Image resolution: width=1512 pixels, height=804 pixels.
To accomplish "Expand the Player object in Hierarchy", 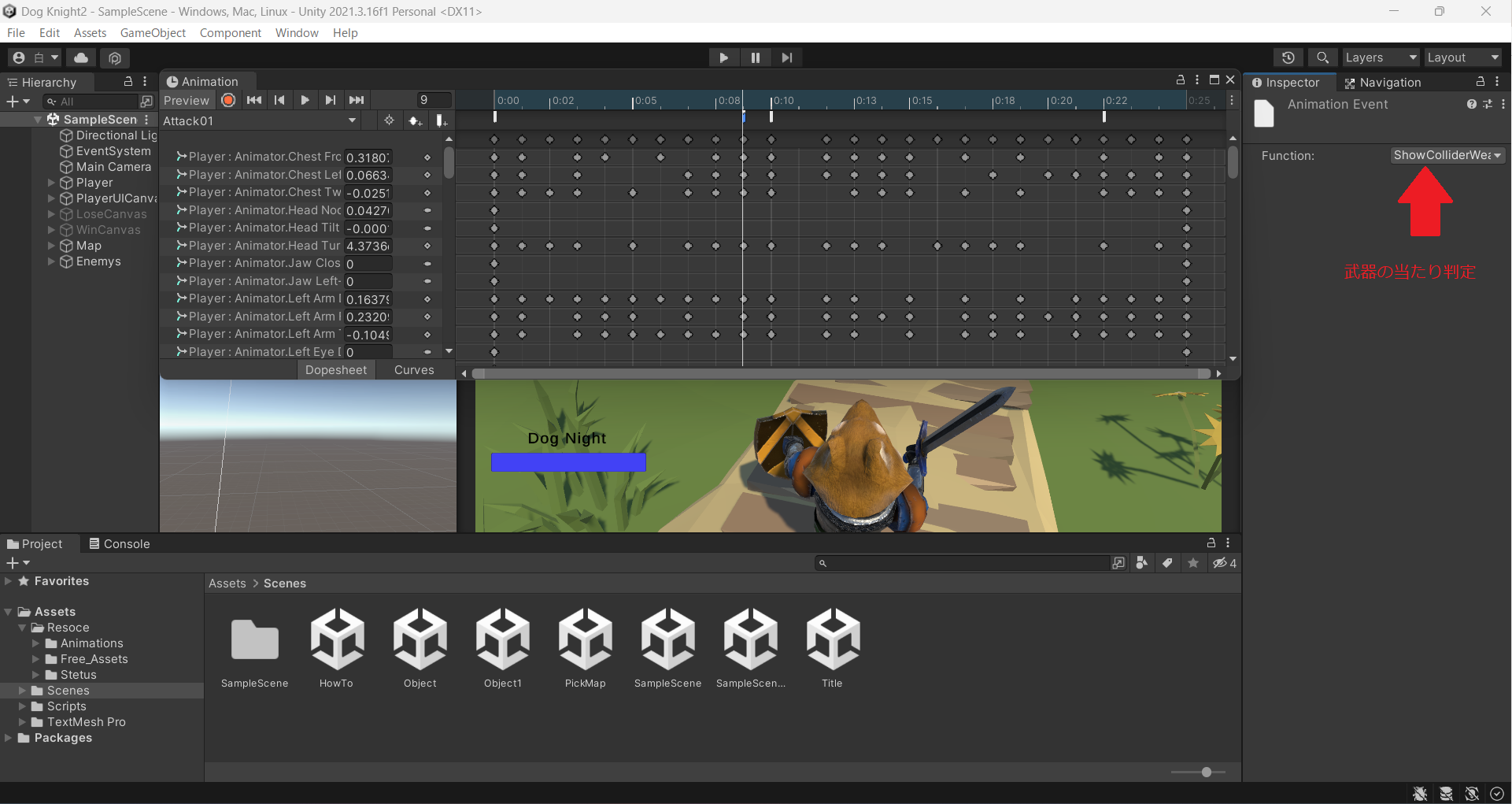I will coord(52,183).
